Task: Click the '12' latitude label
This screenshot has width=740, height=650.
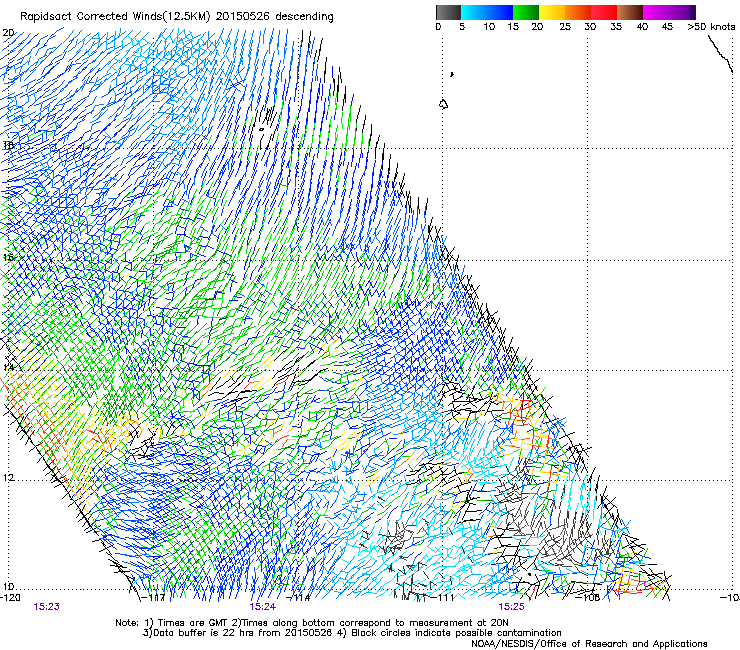Action: tap(8, 478)
